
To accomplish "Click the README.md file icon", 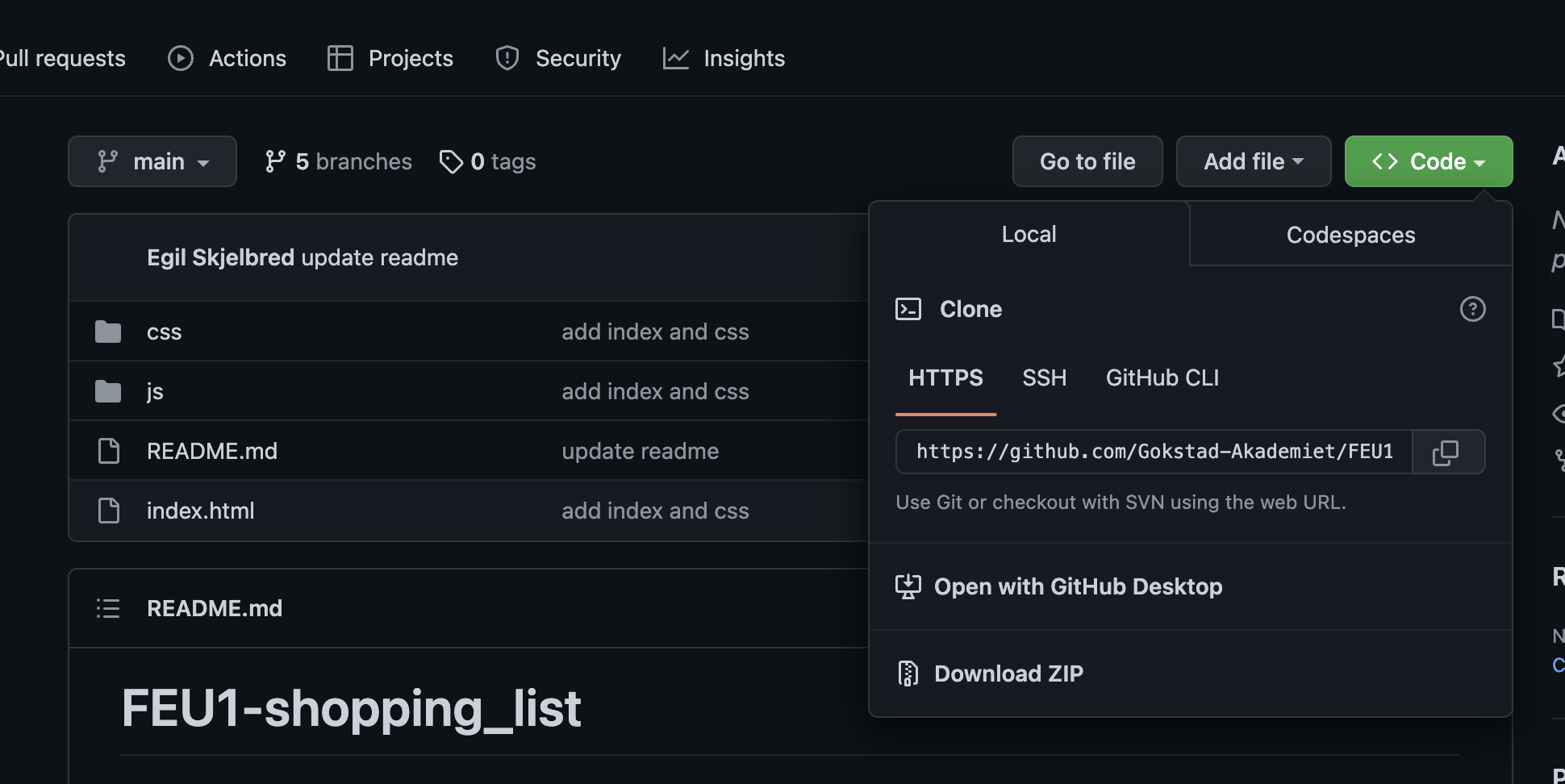I will pos(108,451).
